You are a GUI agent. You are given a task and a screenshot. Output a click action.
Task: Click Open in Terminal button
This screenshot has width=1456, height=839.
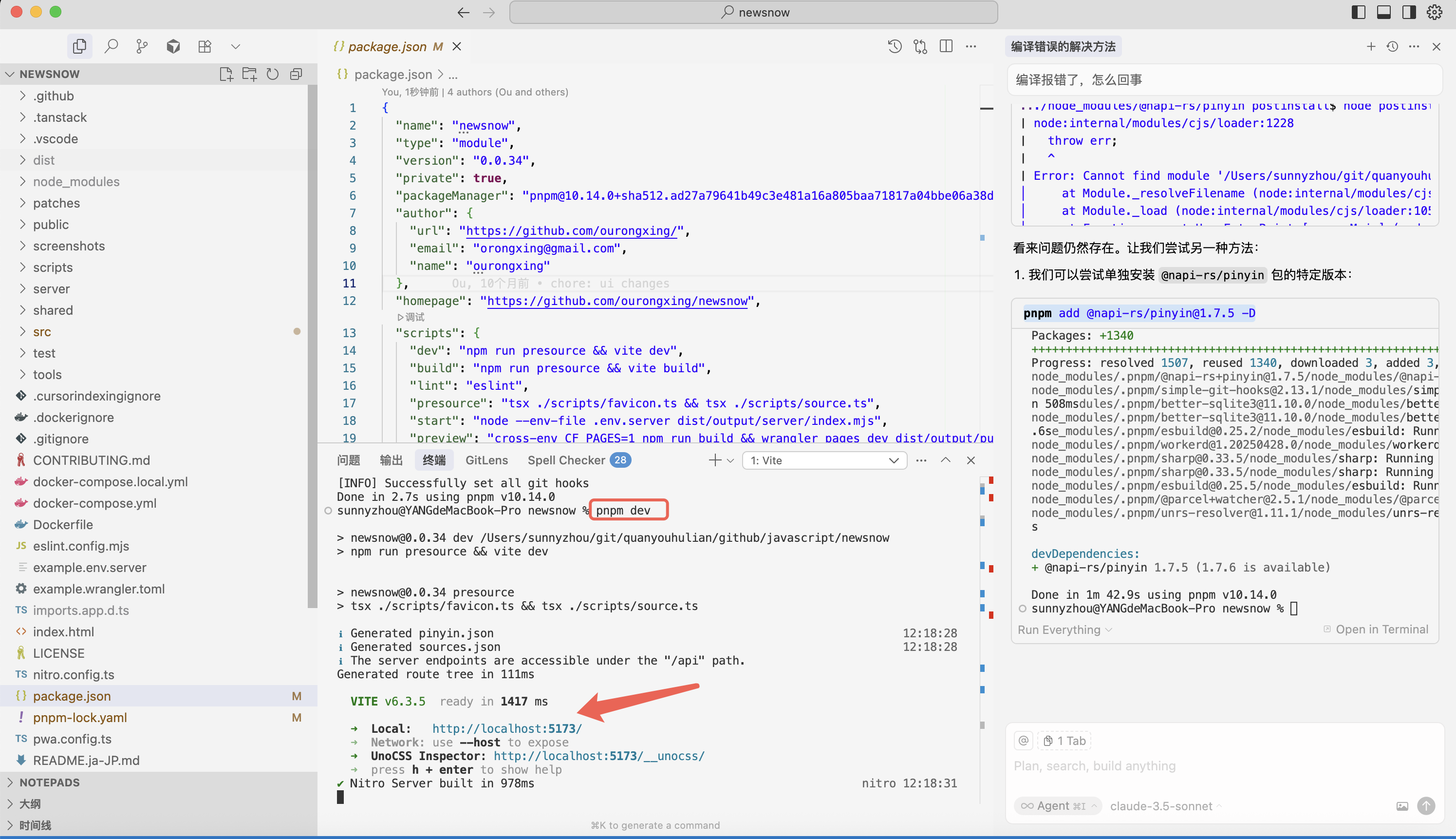[x=1375, y=629]
